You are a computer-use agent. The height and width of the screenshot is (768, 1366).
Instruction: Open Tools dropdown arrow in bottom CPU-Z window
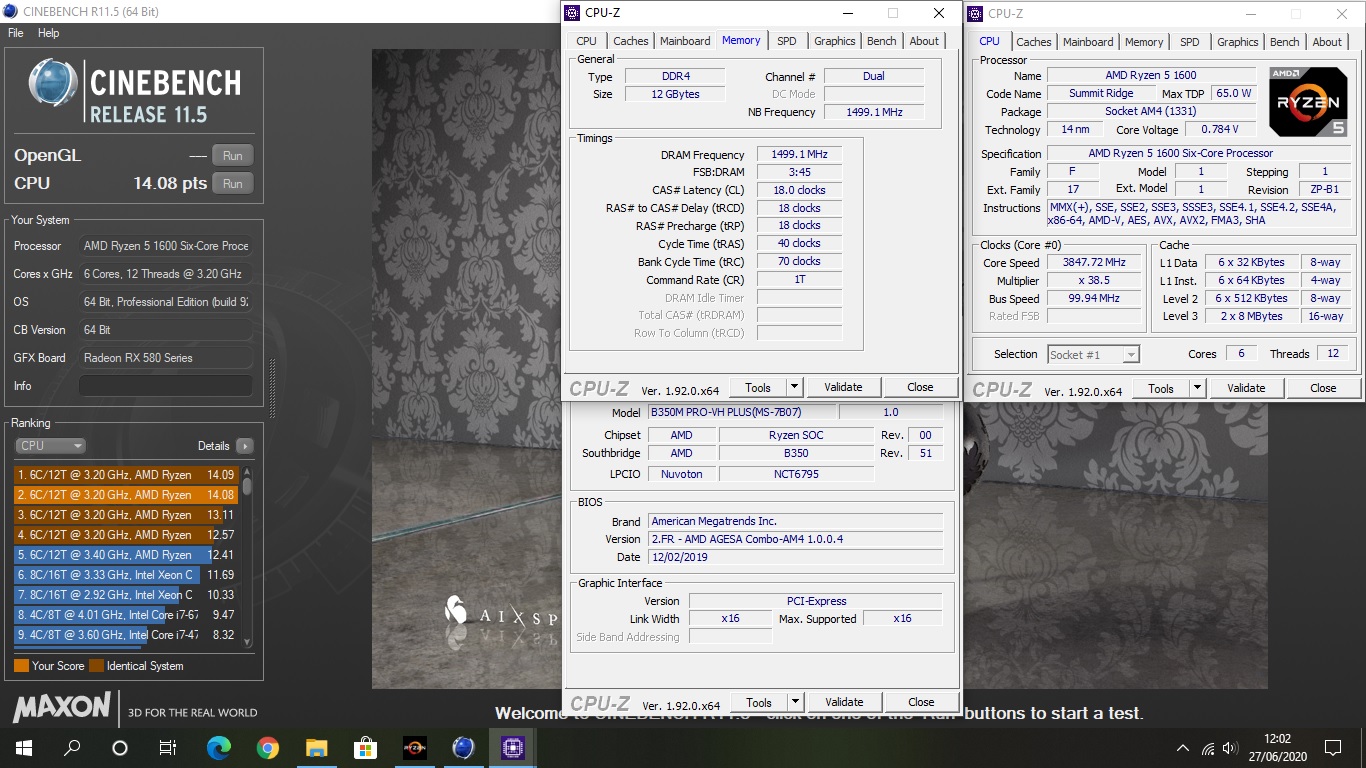pyautogui.click(x=795, y=702)
